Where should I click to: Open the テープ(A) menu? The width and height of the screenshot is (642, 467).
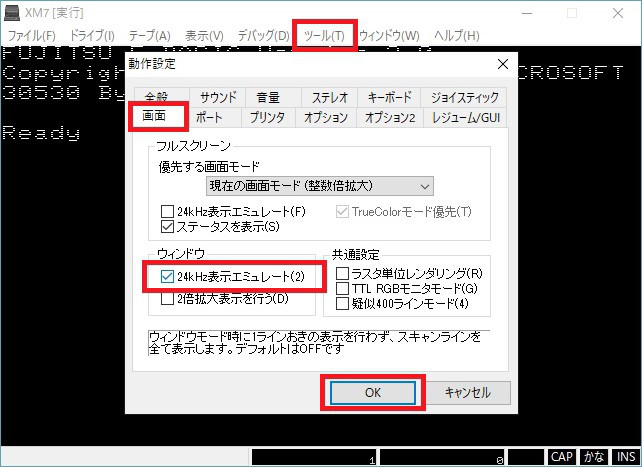click(149, 36)
